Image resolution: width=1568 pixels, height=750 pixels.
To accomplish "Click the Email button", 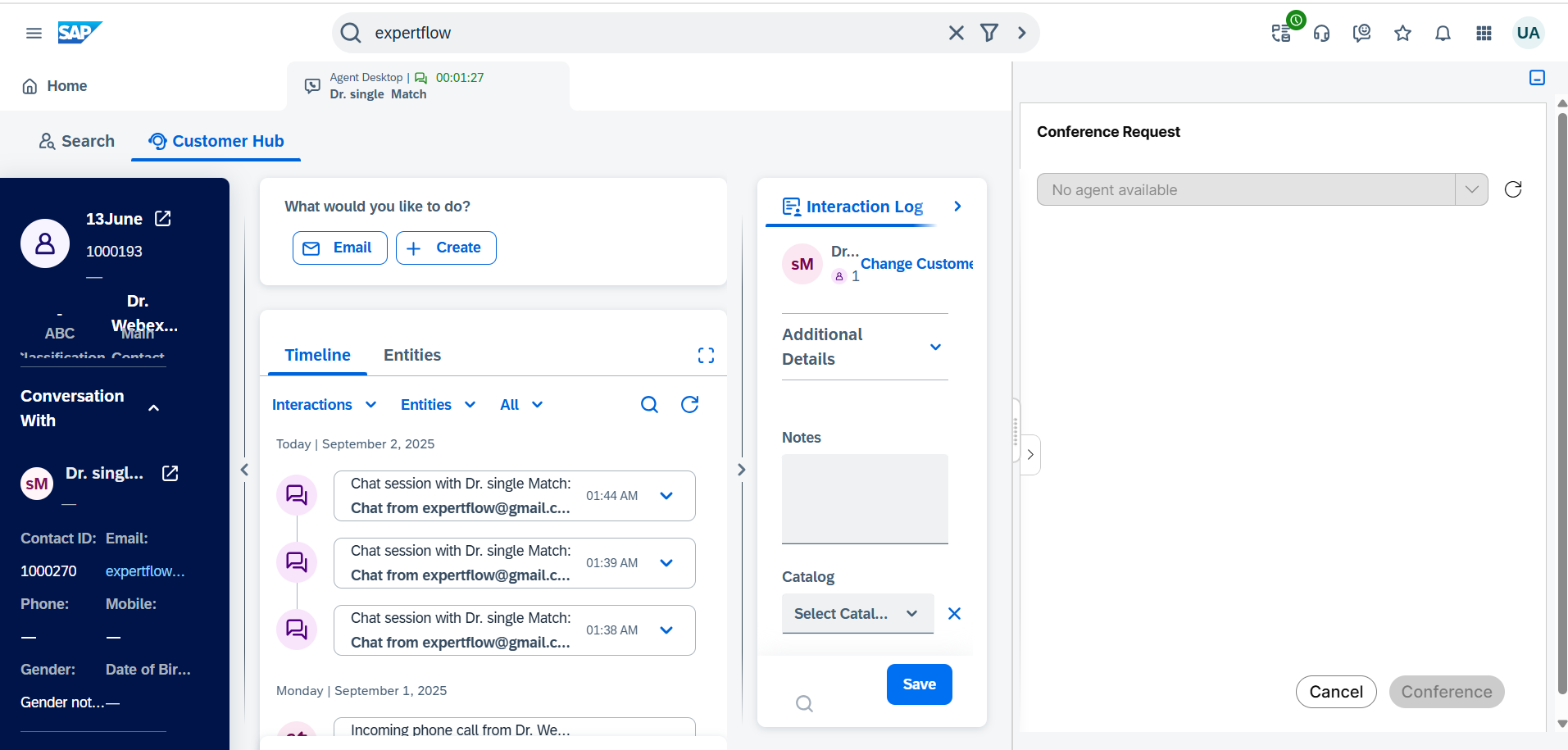I will (339, 248).
